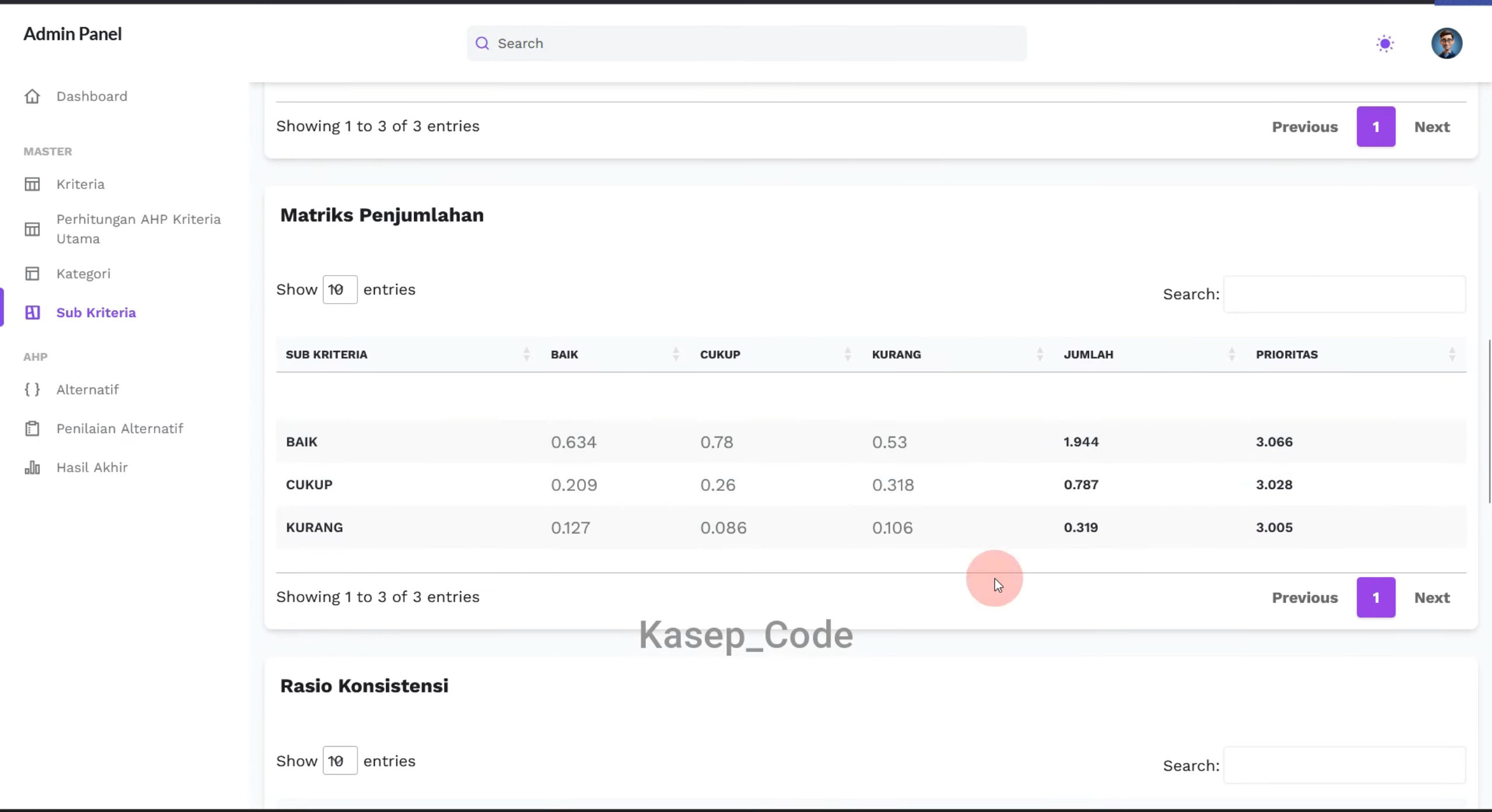Click the Kriteria table icon
The width and height of the screenshot is (1492, 812).
tap(32, 184)
